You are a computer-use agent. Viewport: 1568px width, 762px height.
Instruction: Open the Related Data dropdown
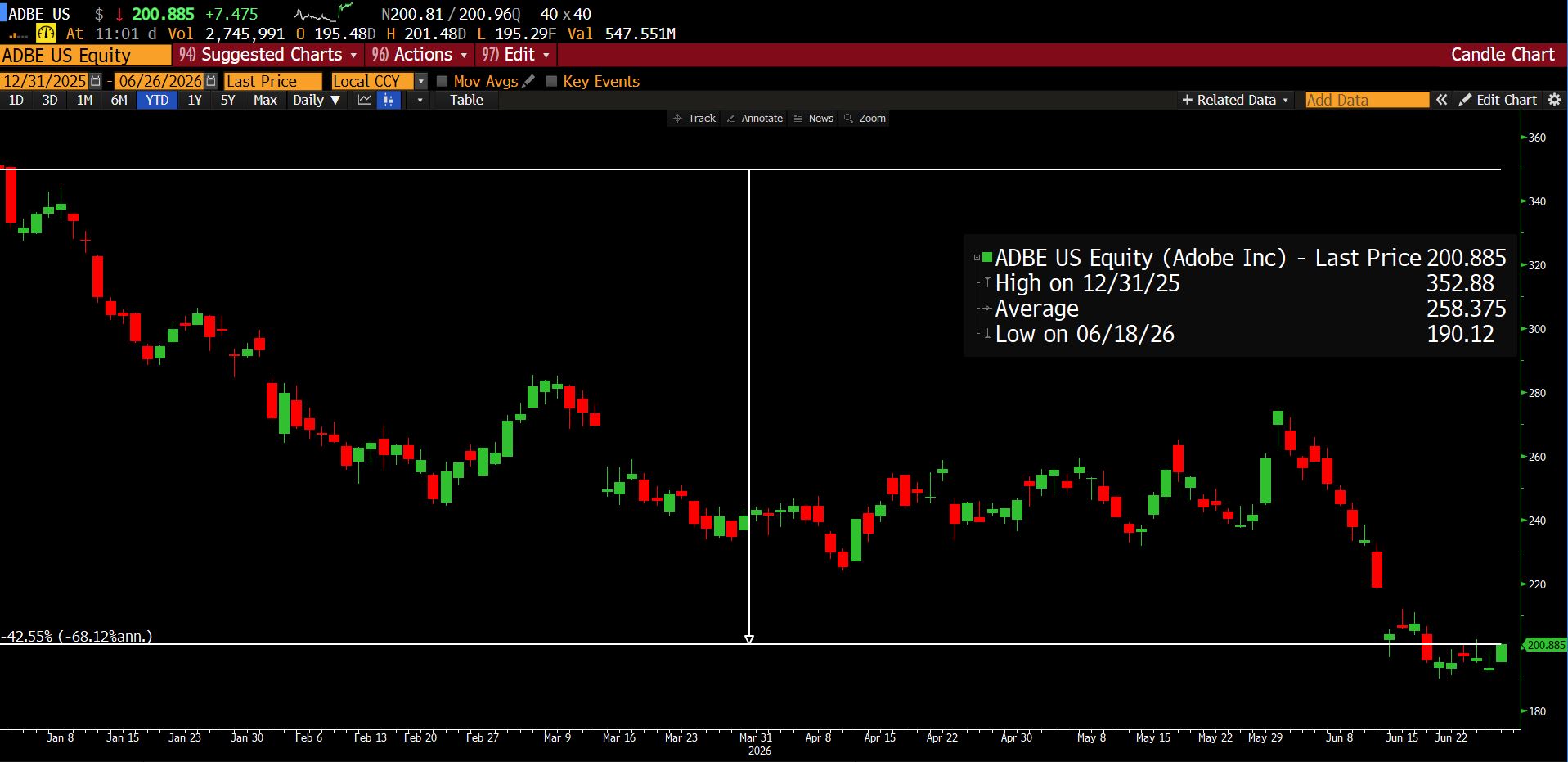point(1235,100)
